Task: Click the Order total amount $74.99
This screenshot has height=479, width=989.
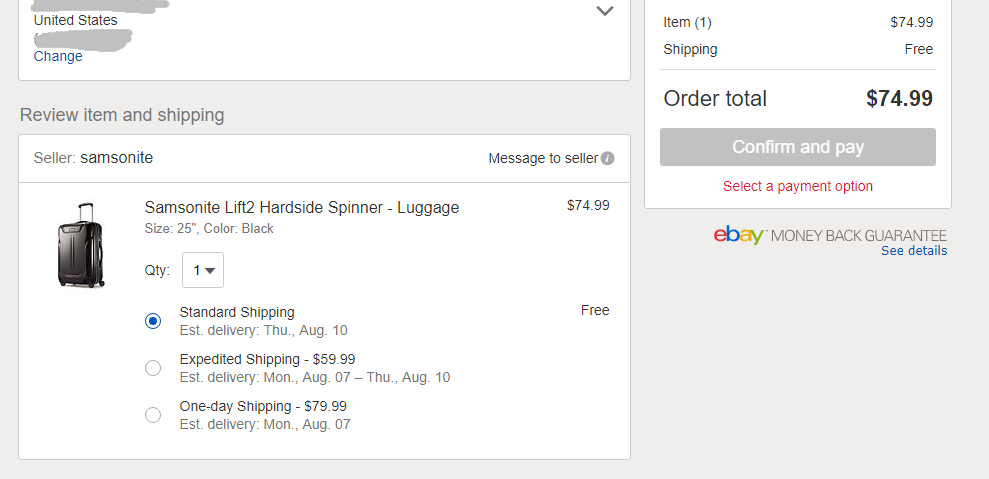Action: tap(899, 98)
